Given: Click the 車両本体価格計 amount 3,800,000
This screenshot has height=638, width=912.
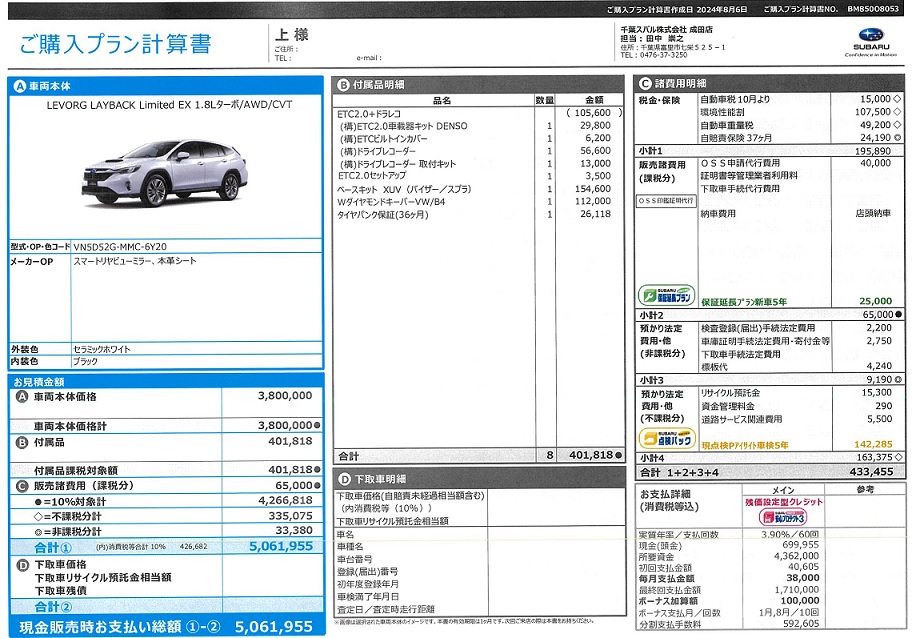Looking at the screenshot, I should click(x=285, y=426).
